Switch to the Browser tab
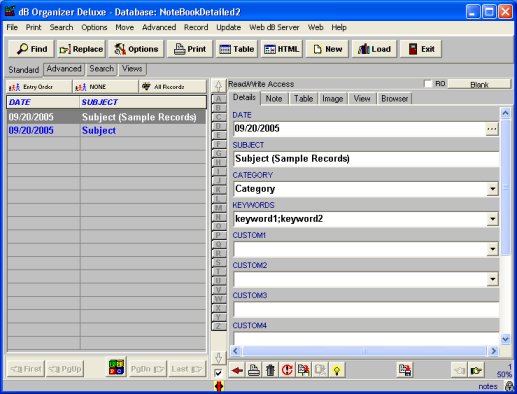 pos(394,99)
